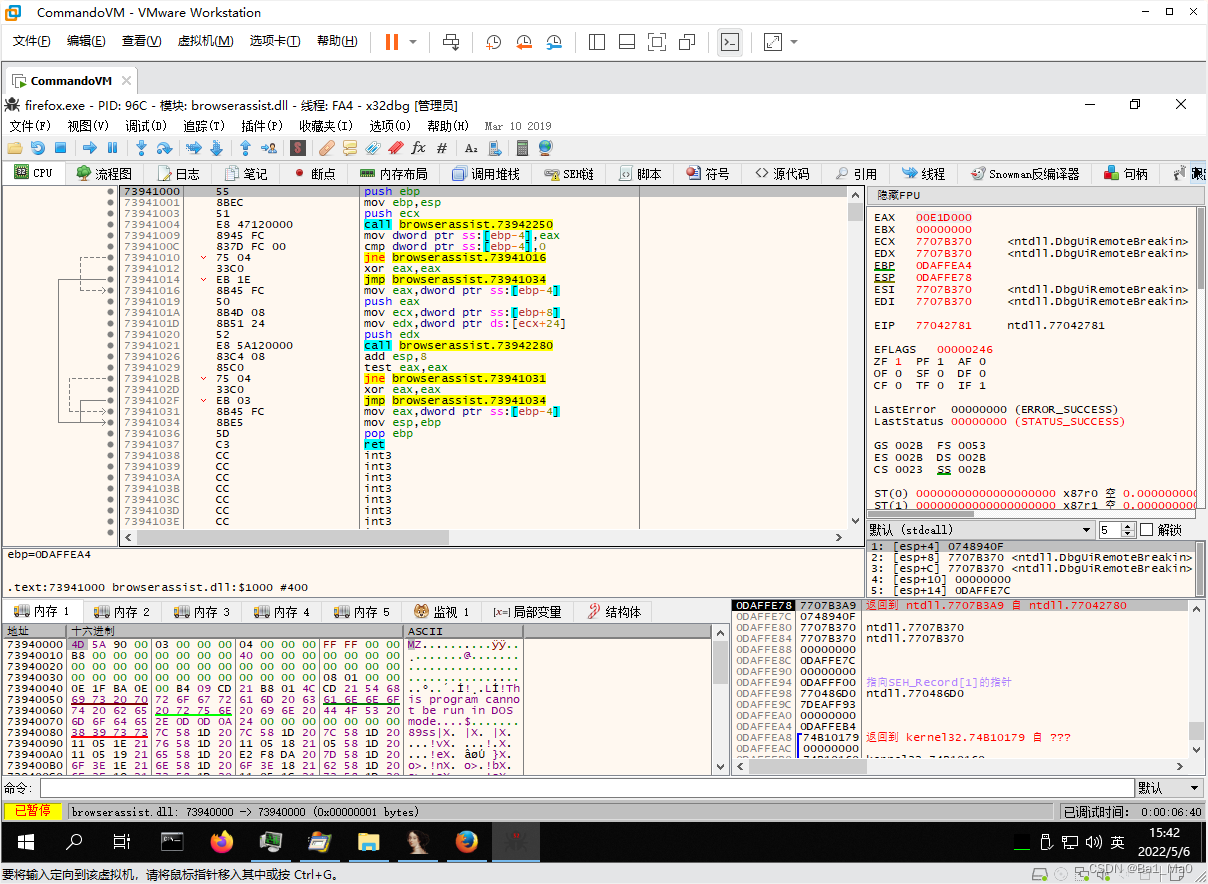Switch to the 调用堆栈 tab
1208x884 pixels.
tap(486, 173)
